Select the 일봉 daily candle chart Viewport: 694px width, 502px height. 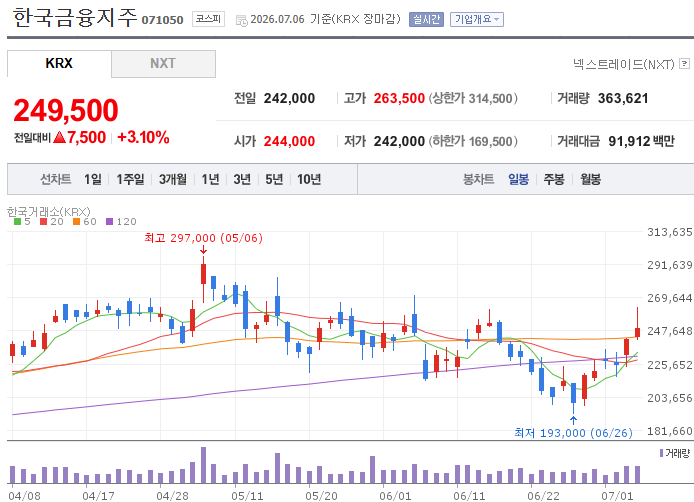[x=518, y=179]
